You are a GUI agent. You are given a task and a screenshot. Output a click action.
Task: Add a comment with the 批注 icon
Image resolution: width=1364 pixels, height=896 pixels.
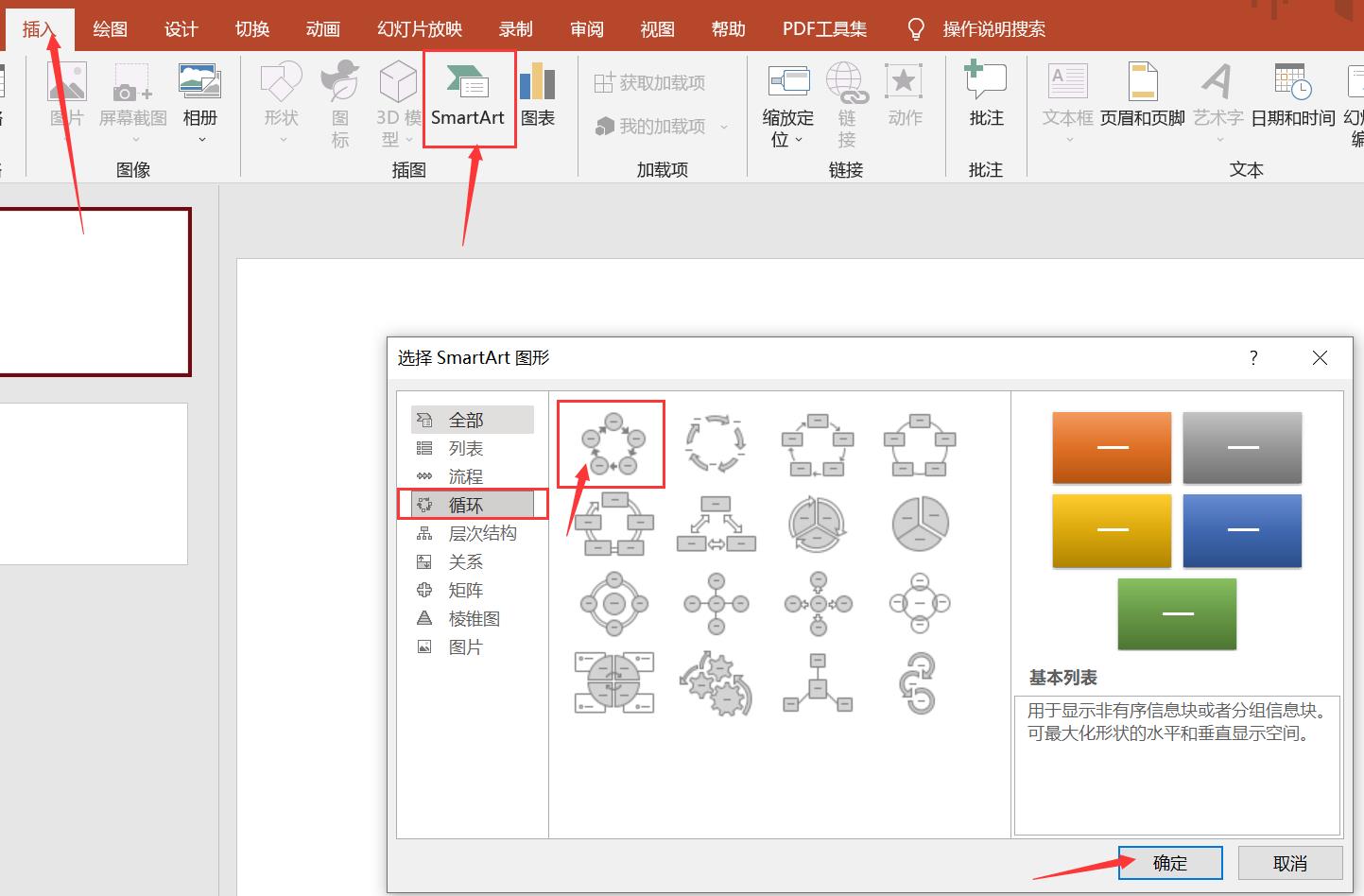(x=985, y=95)
